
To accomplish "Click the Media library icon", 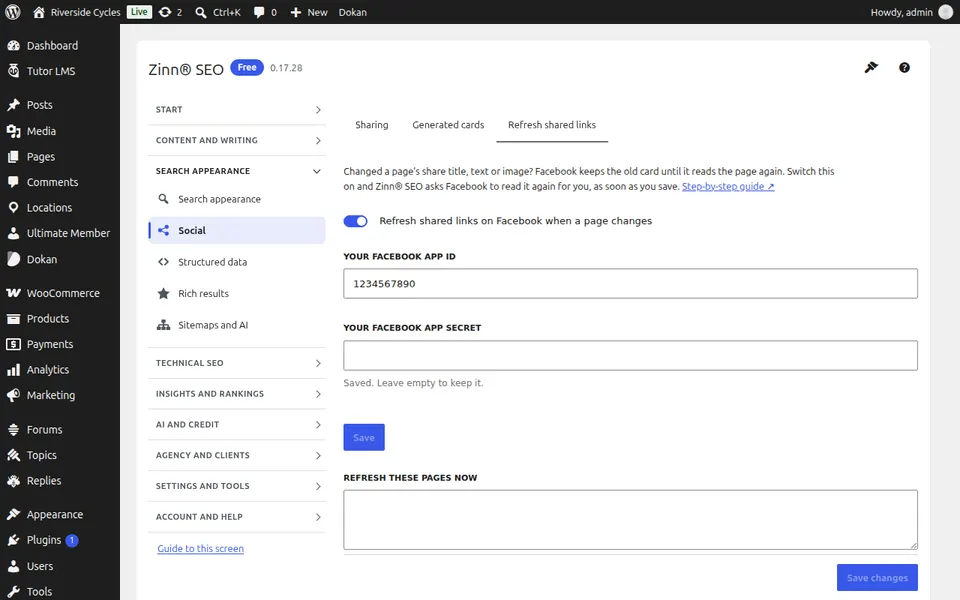I will click(13, 131).
